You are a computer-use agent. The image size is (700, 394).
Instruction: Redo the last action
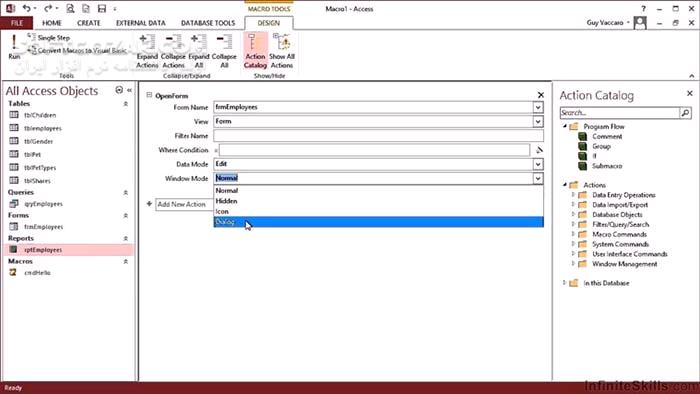[x=48, y=8]
